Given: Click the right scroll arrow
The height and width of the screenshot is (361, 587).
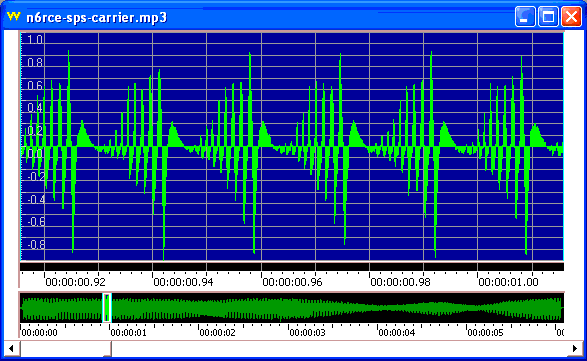Looking at the screenshot, I should (575, 349).
